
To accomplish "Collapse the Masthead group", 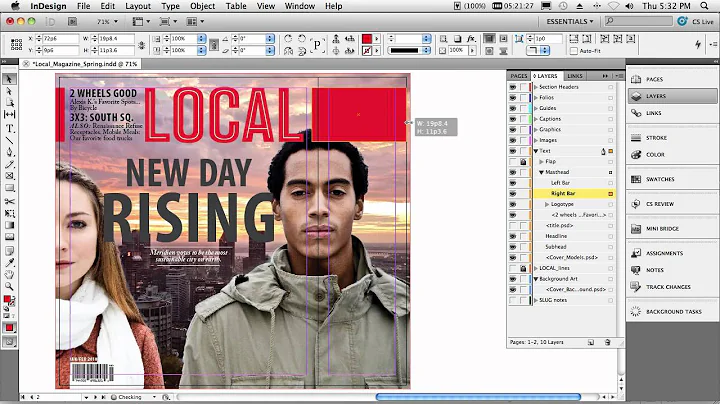I will point(541,172).
